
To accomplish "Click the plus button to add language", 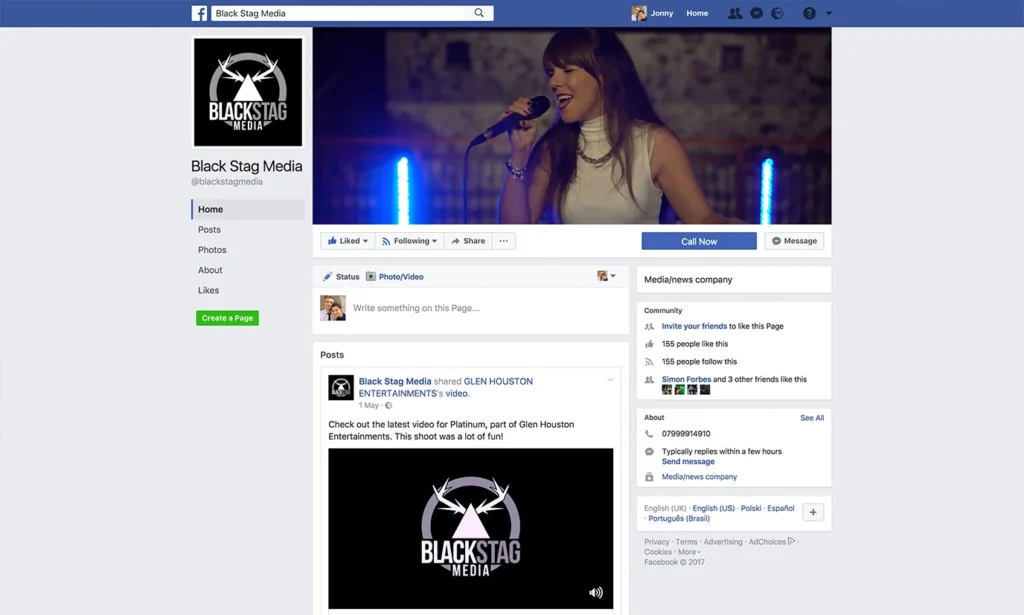I will pyautogui.click(x=813, y=512).
